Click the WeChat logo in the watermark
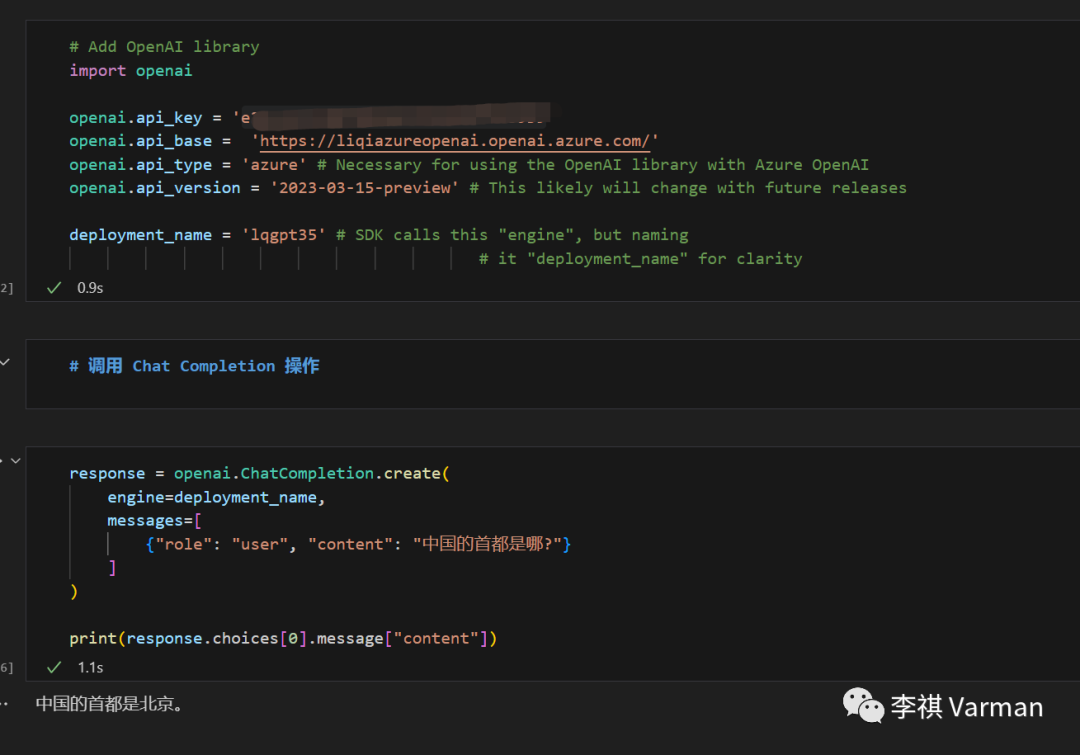Viewport: 1080px width, 755px height. 863,705
